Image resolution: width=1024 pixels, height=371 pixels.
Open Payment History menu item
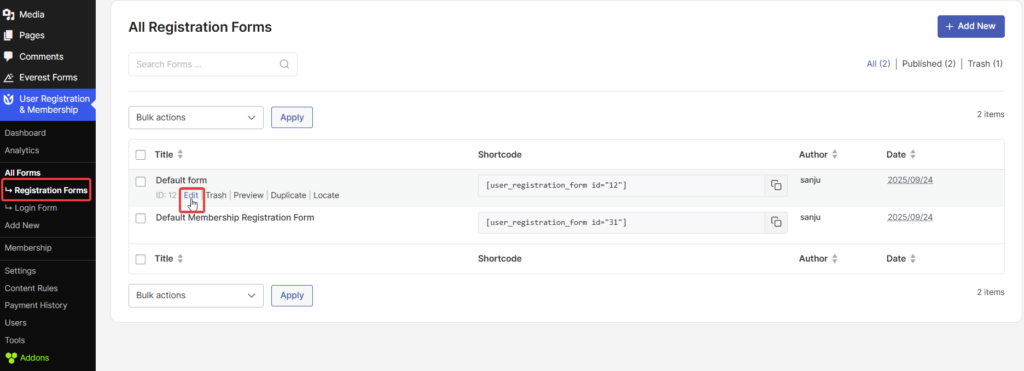click(x=36, y=305)
